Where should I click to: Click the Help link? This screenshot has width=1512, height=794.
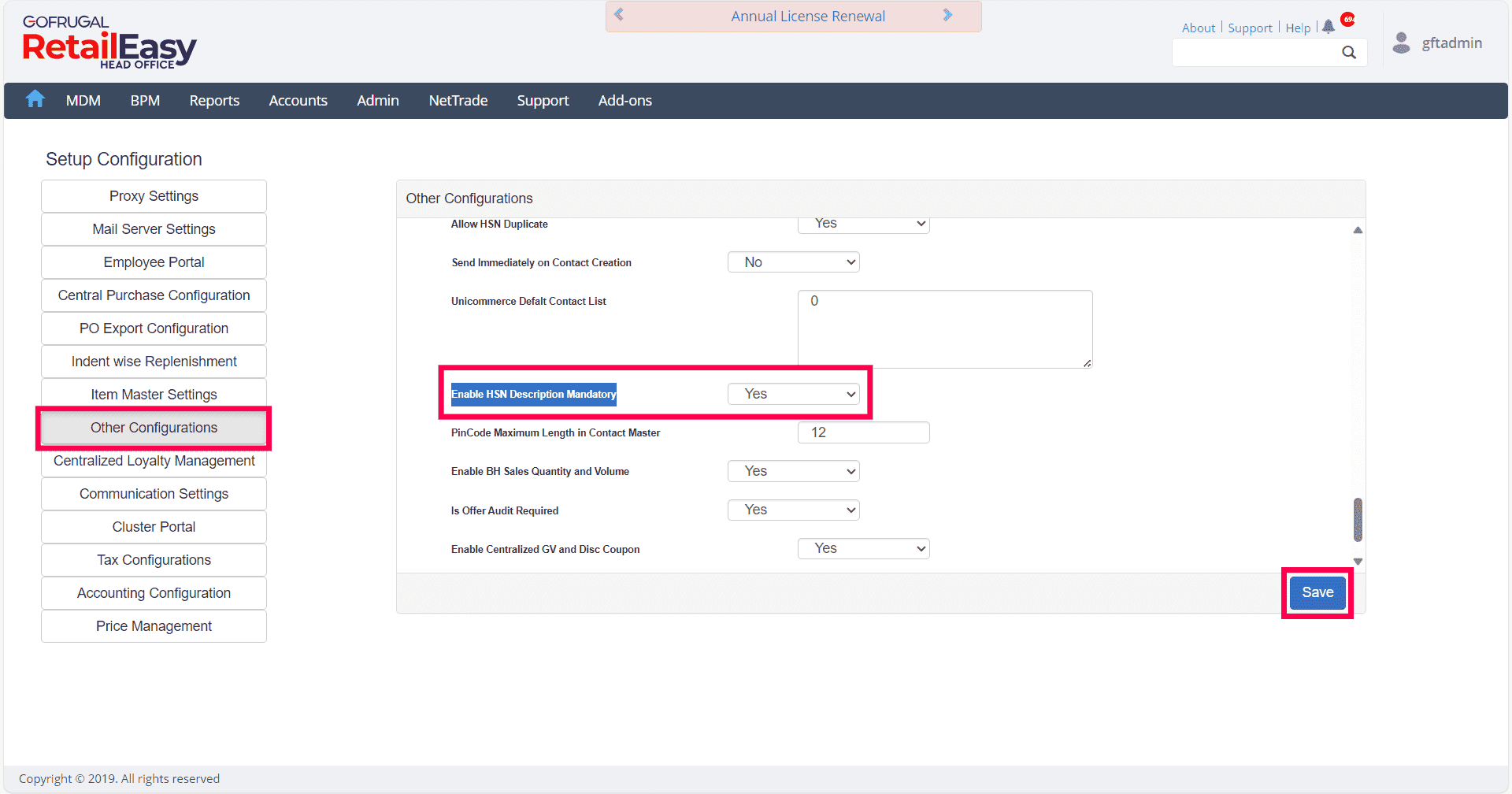tap(1298, 28)
